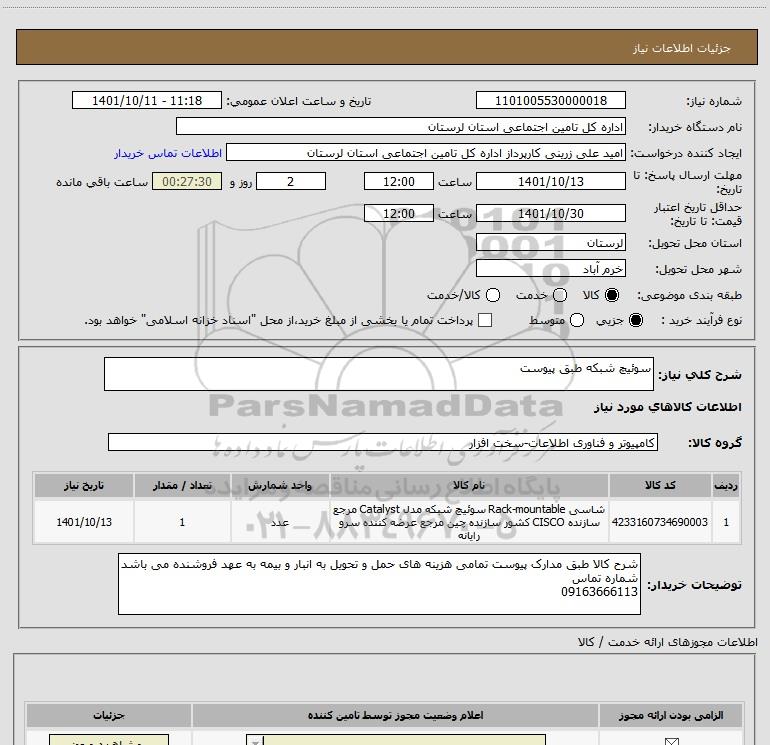Click the goods group field کامپیوتر و فناوری اطلاعات
This screenshot has height=745, width=770.
tap(383, 442)
